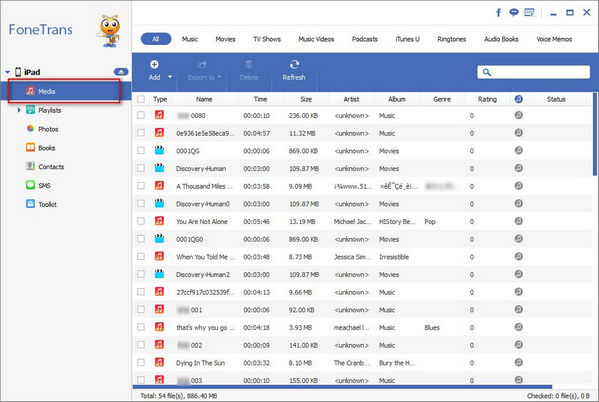The image size is (599, 402).
Task: Switch to the Voice Memos tab
Action: (554, 39)
